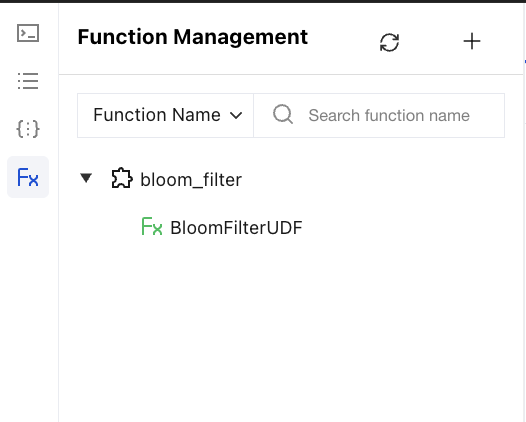This screenshot has height=422, width=526.
Task: Click the puzzle icon beside bloom_filter
Action: [122, 178]
